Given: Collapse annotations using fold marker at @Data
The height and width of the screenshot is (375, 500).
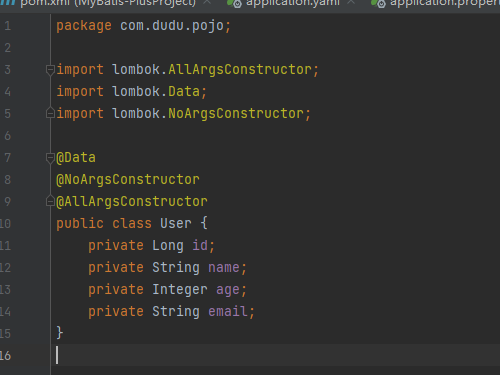Looking at the screenshot, I should tap(50, 158).
